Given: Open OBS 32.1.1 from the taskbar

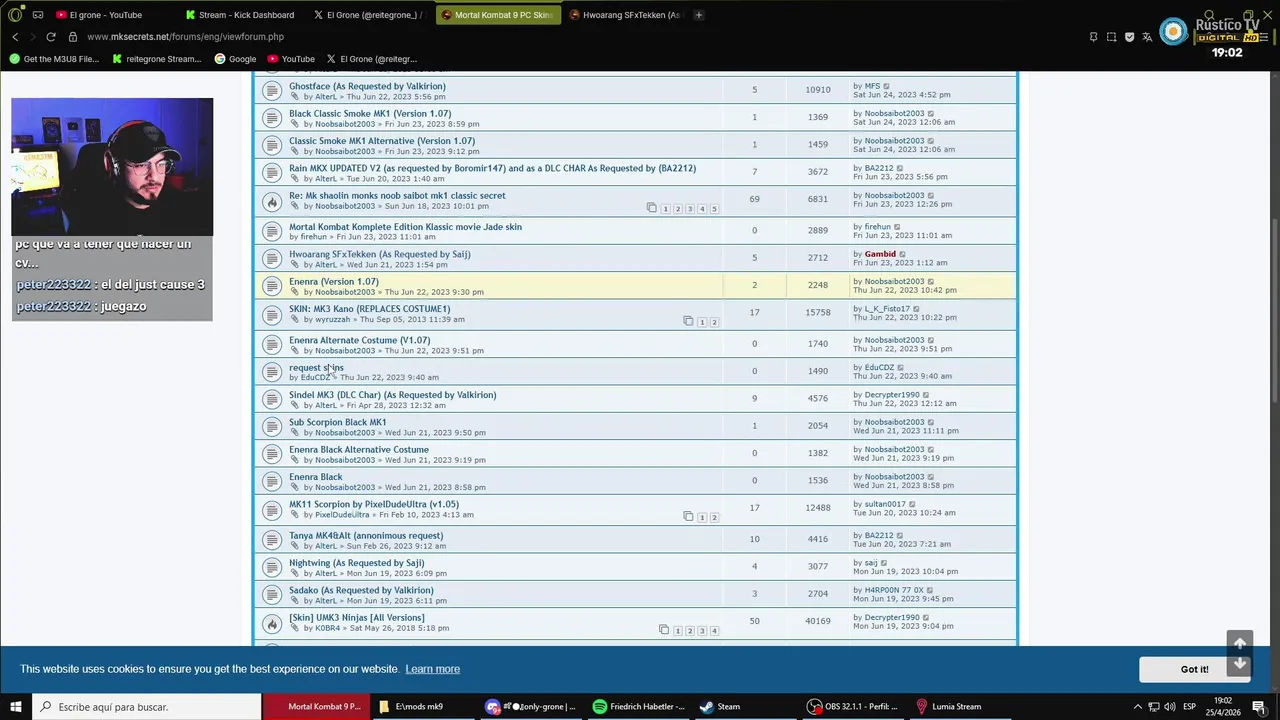Looking at the screenshot, I should pyautogui.click(x=853, y=707).
